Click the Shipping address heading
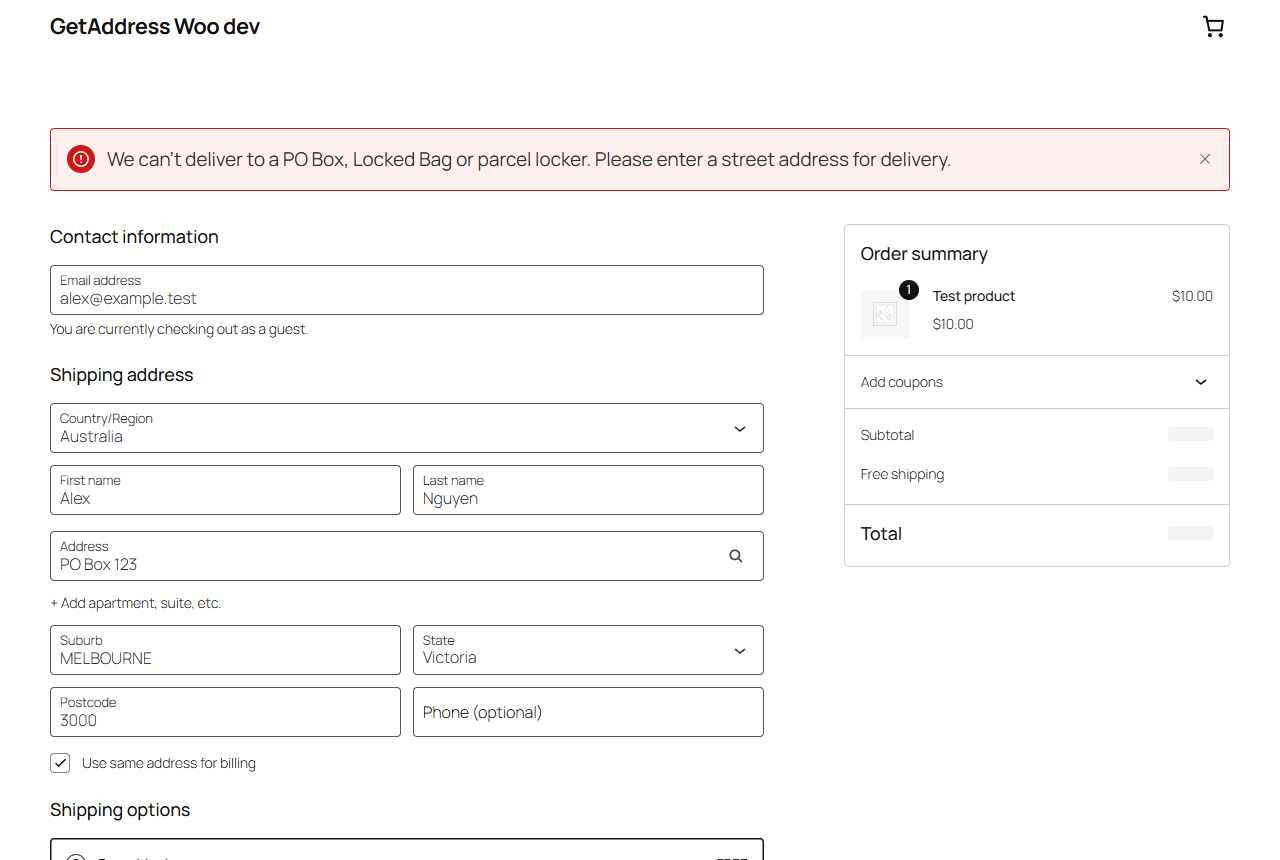This screenshot has height=860, width=1280. tap(122, 375)
